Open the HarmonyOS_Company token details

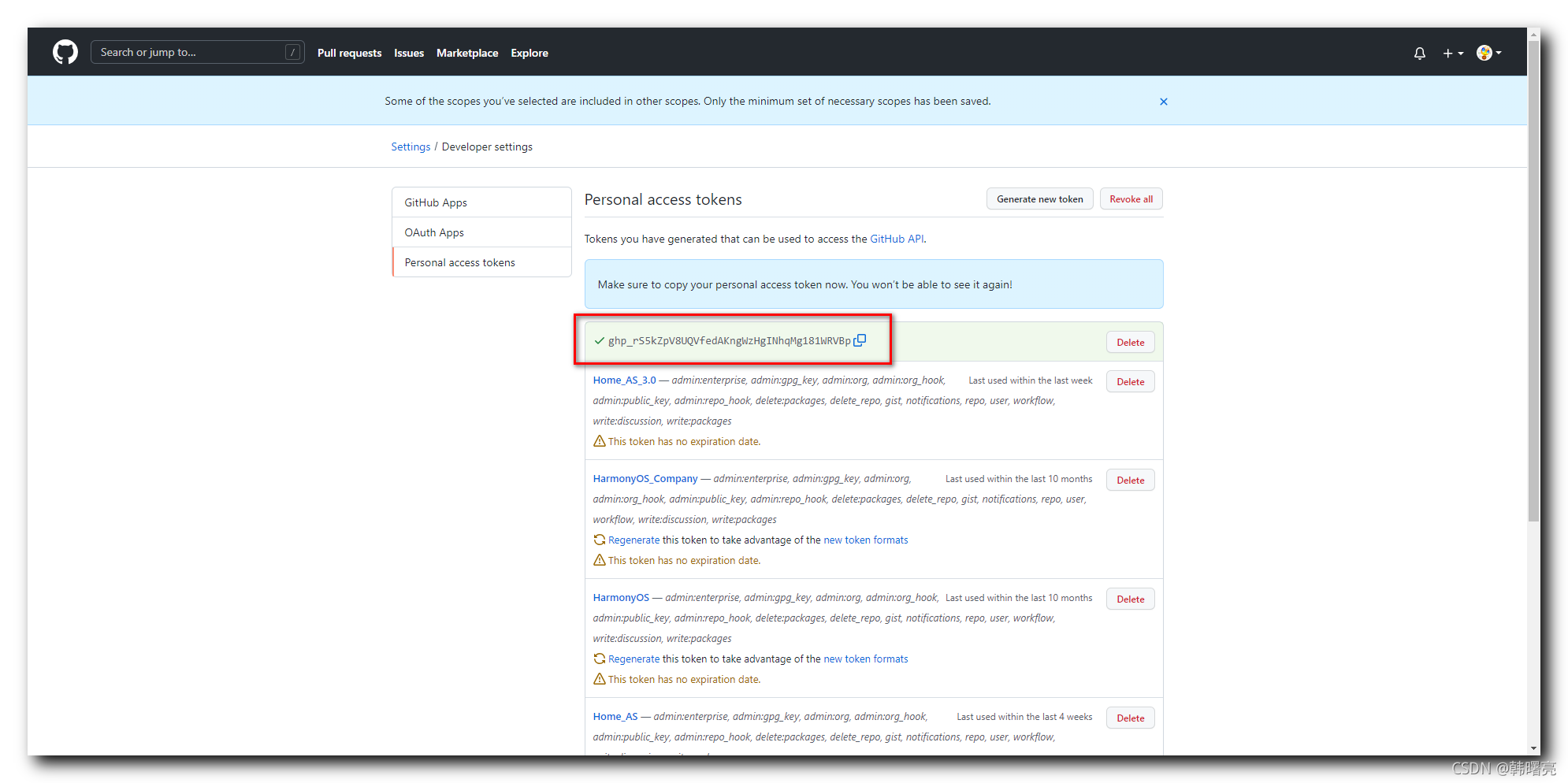tap(645, 478)
